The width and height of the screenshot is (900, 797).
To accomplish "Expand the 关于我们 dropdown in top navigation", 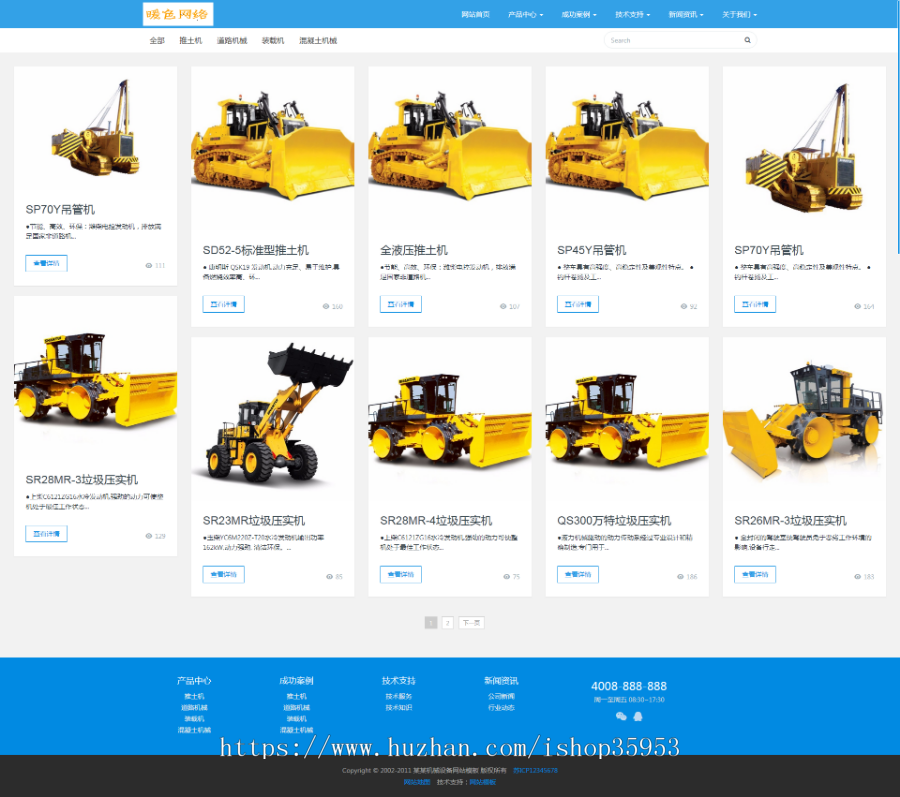I will click(x=739, y=14).
